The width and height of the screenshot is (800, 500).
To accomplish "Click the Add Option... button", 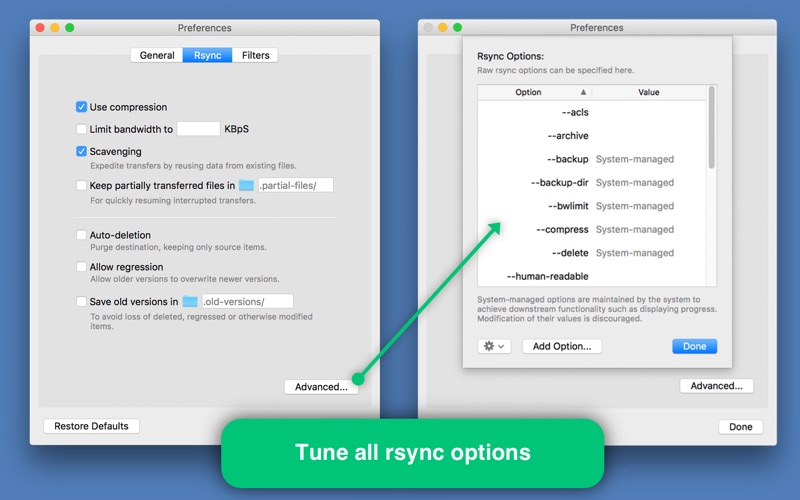I will [x=562, y=346].
